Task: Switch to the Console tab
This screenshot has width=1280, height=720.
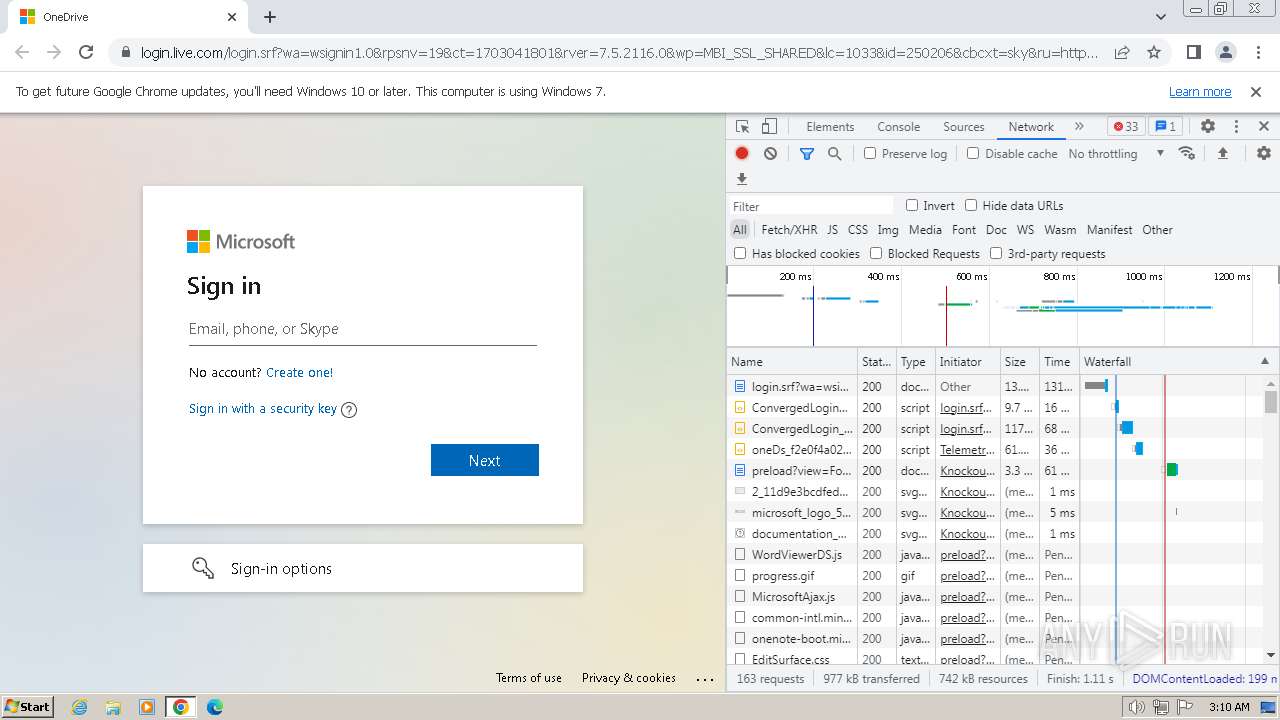Action: 898,127
